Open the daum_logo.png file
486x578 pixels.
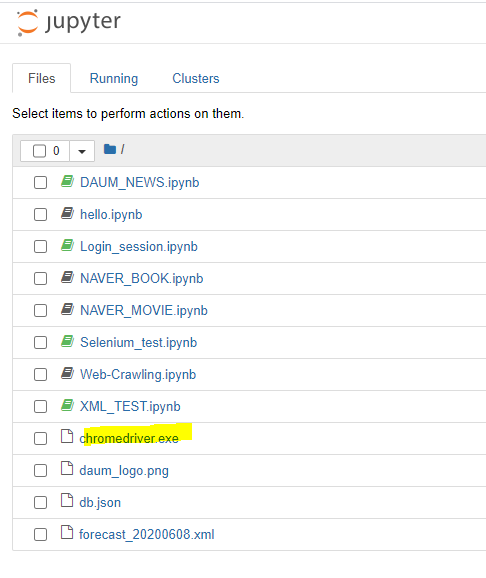(124, 471)
